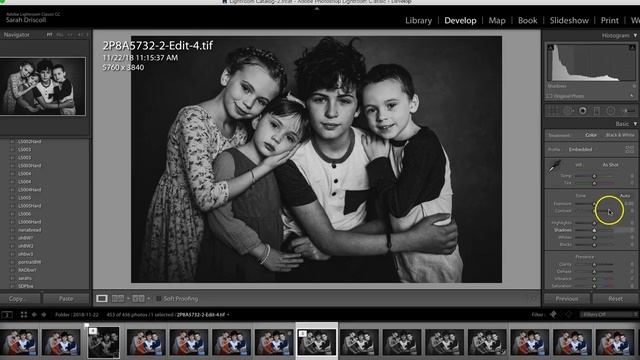Click the Auto tone button
The height and width of the screenshot is (360, 640).
[x=625, y=196]
